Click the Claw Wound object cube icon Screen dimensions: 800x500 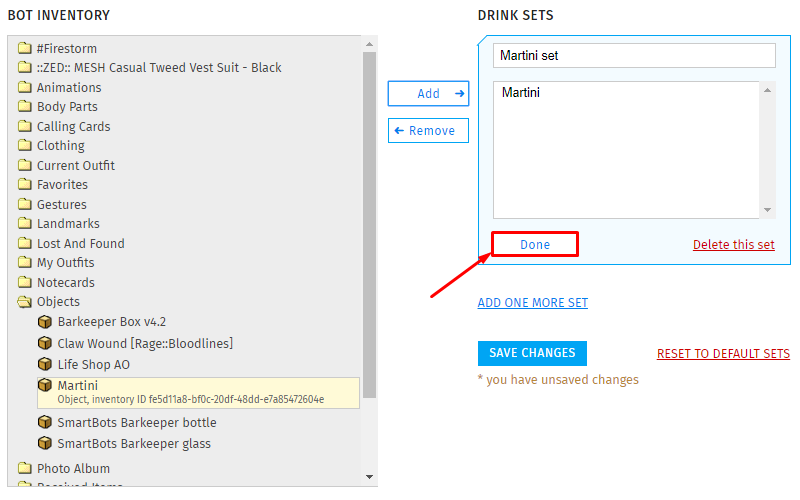tap(45, 343)
